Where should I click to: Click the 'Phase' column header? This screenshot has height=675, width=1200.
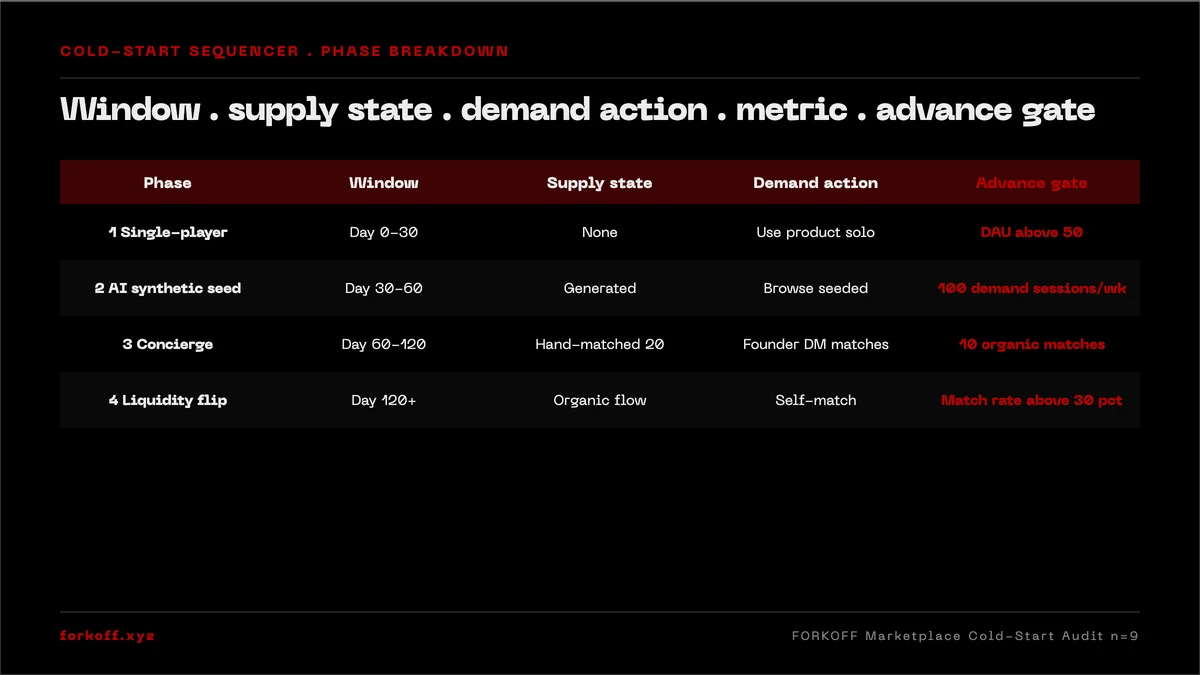(168, 183)
